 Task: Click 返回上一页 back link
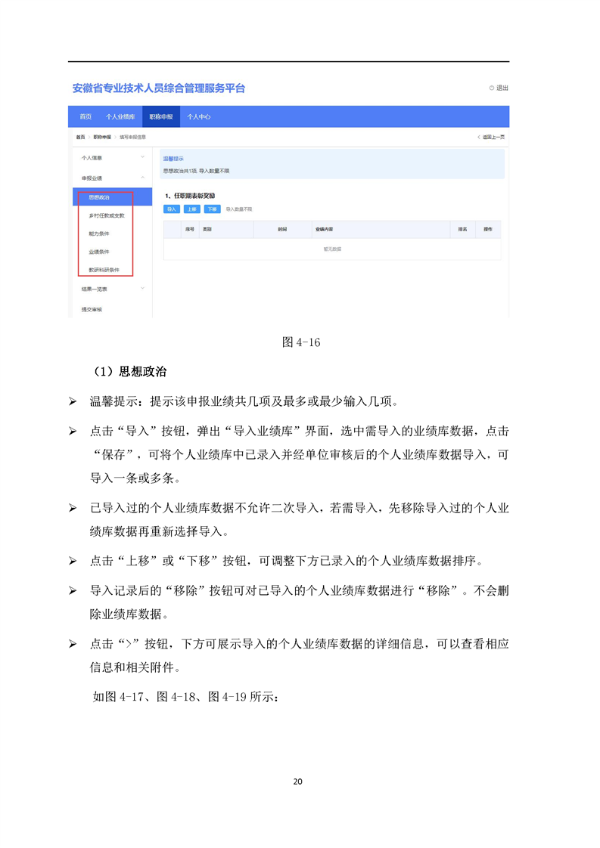click(x=492, y=136)
